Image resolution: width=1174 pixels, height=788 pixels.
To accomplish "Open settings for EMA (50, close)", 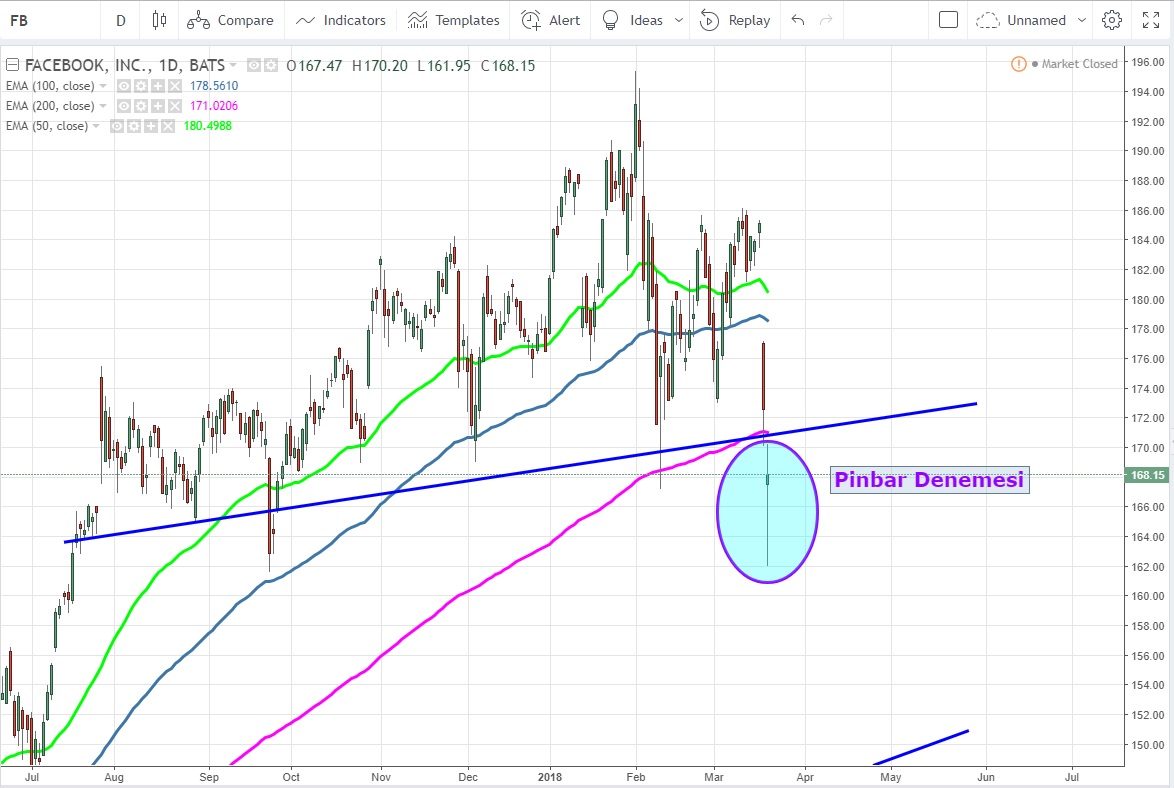I will click(x=134, y=126).
